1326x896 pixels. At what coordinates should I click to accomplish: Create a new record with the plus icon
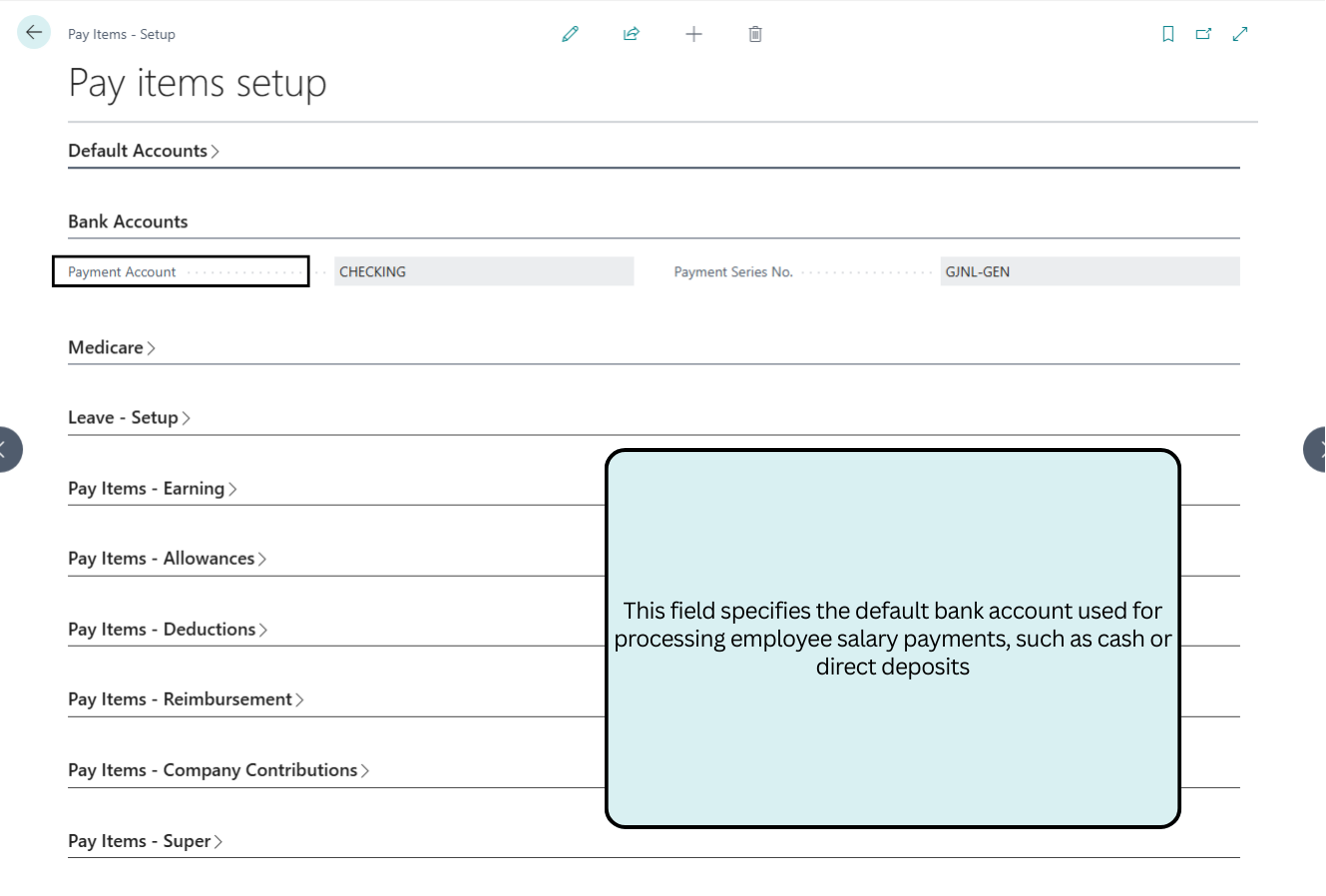point(693,33)
